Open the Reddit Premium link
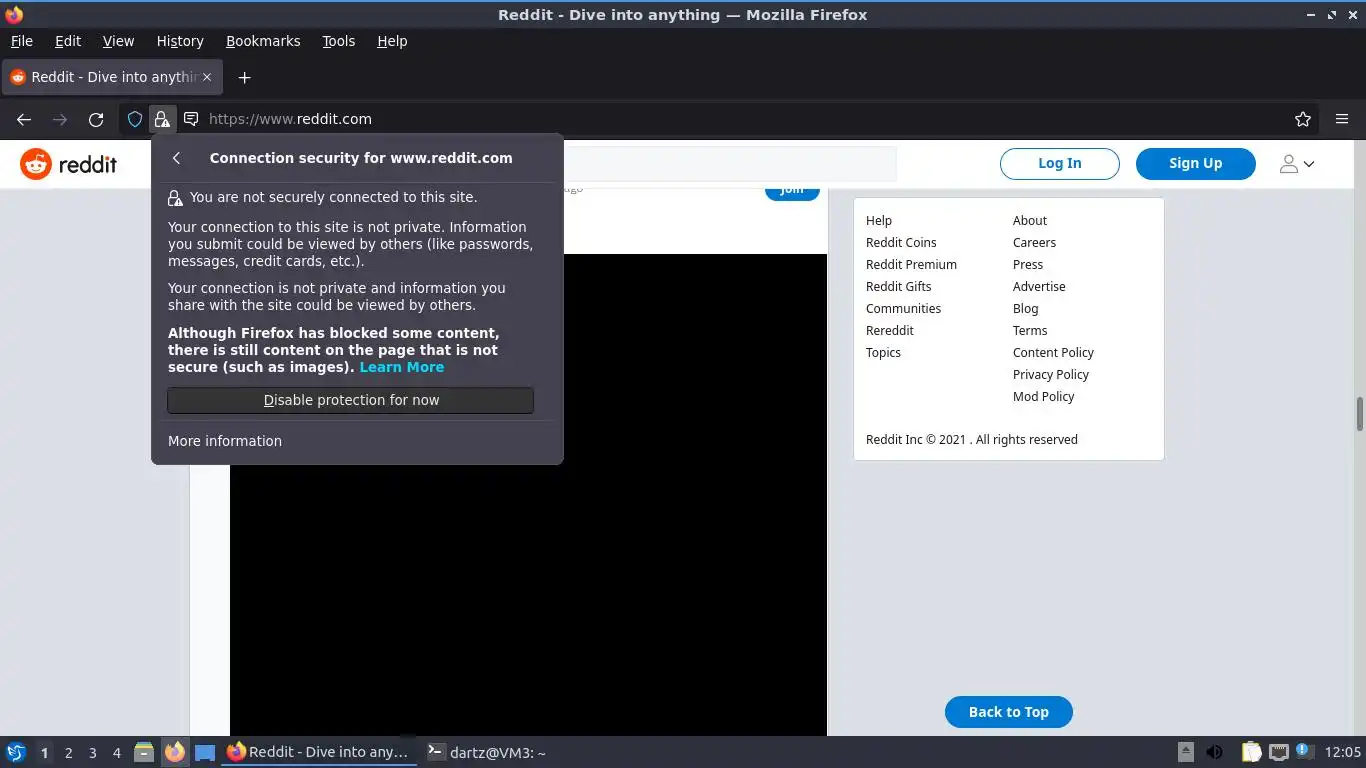 [x=911, y=265]
